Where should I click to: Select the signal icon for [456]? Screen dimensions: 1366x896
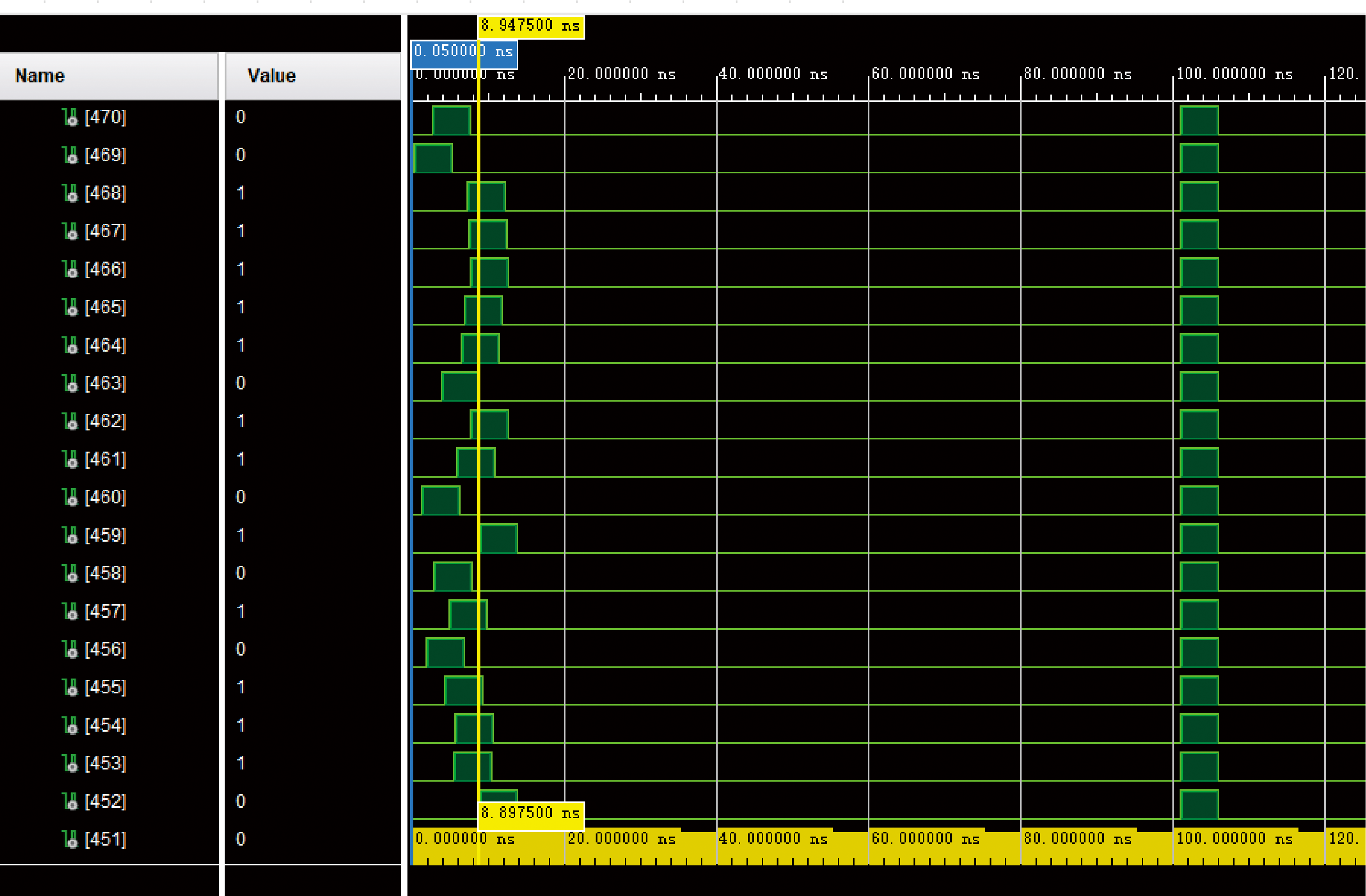[70, 649]
